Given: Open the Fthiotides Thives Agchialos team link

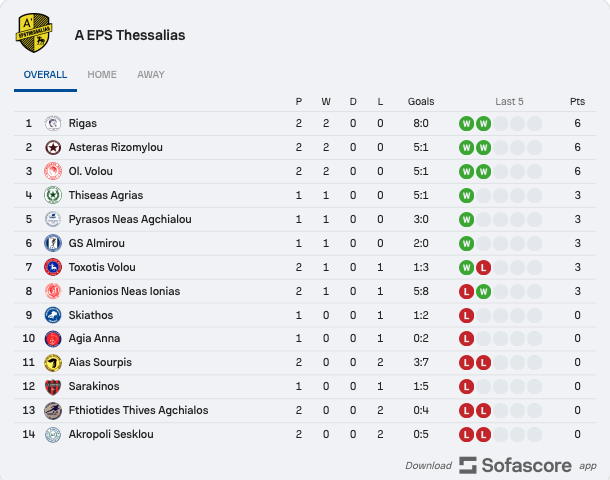Looking at the screenshot, I should [138, 410].
